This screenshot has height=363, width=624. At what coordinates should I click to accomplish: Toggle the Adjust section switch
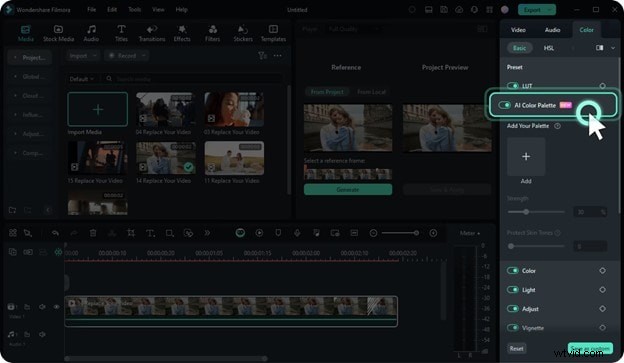click(x=513, y=309)
